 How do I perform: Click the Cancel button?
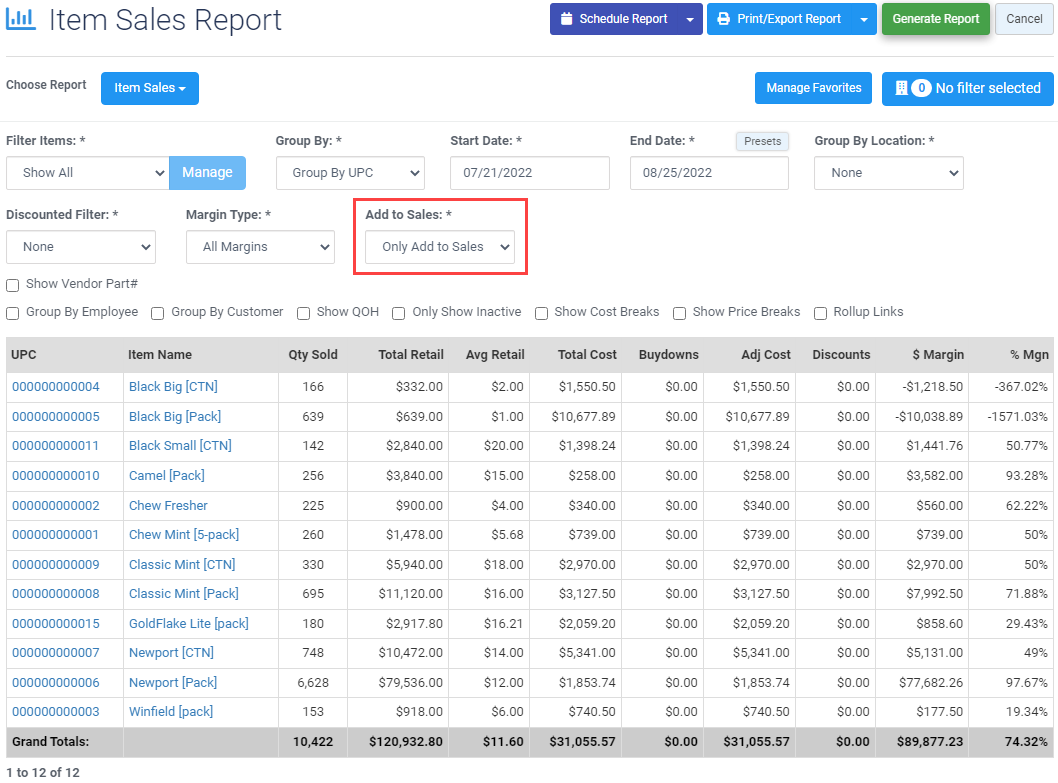pos(1024,19)
